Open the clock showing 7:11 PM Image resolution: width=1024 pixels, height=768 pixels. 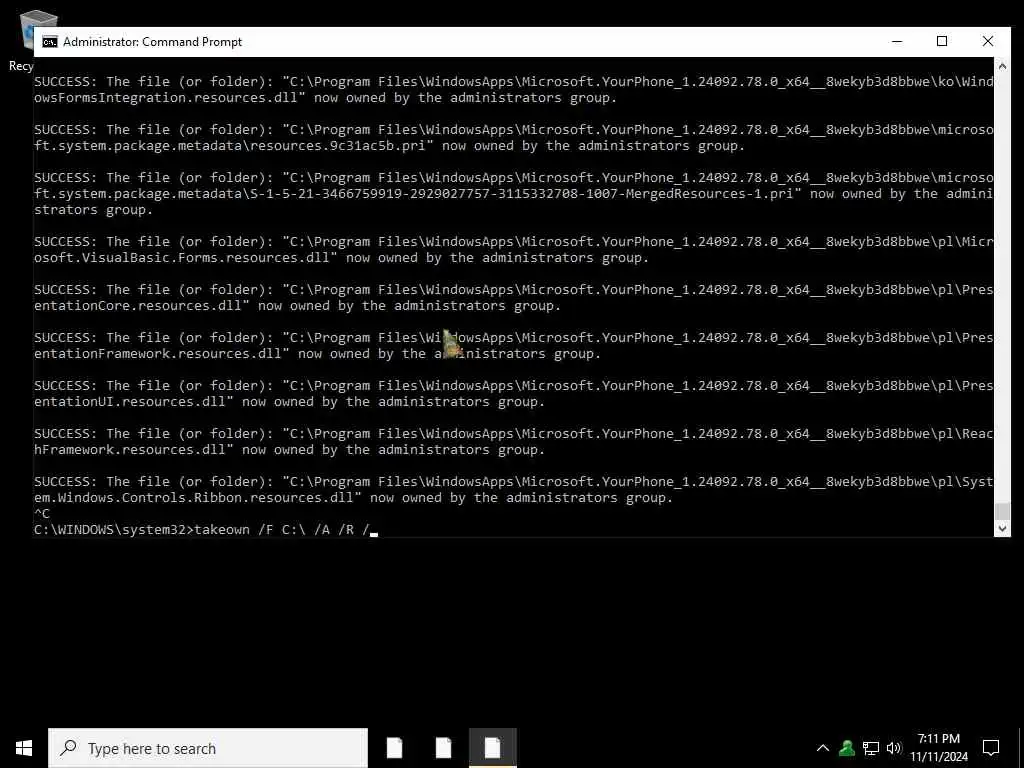938,739
